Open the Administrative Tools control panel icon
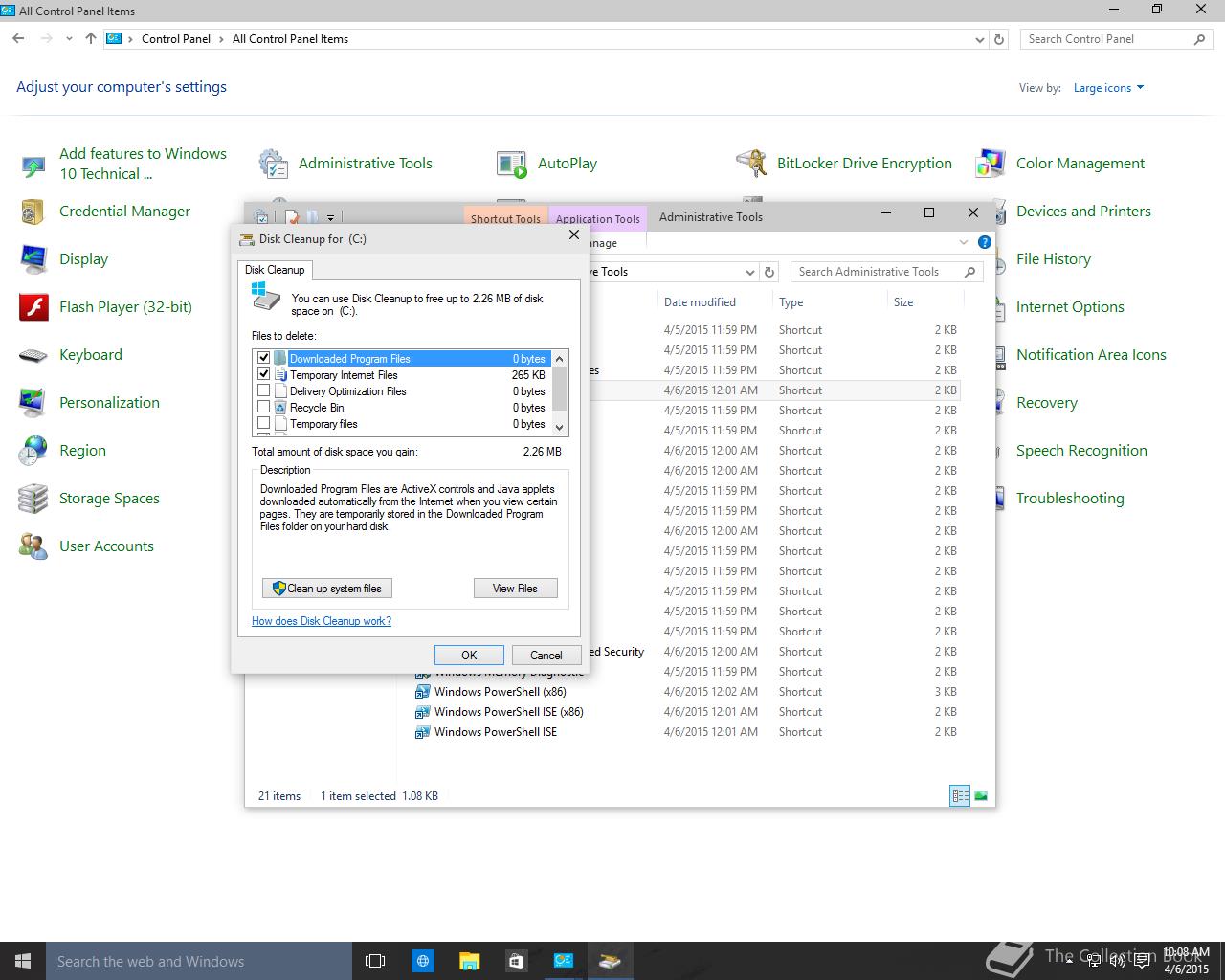Image resolution: width=1225 pixels, height=980 pixels. (x=274, y=164)
